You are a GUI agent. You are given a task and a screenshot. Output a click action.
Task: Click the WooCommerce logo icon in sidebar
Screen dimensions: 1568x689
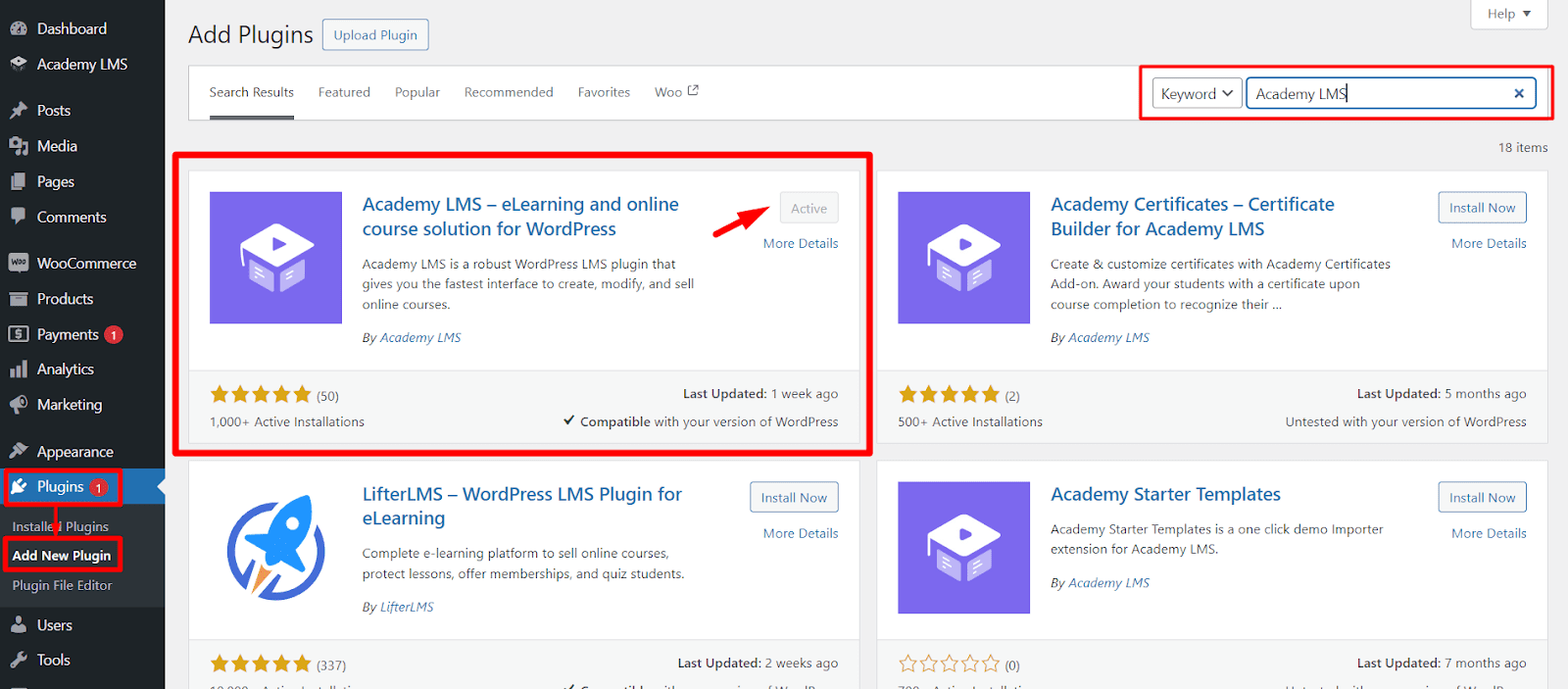(x=18, y=263)
